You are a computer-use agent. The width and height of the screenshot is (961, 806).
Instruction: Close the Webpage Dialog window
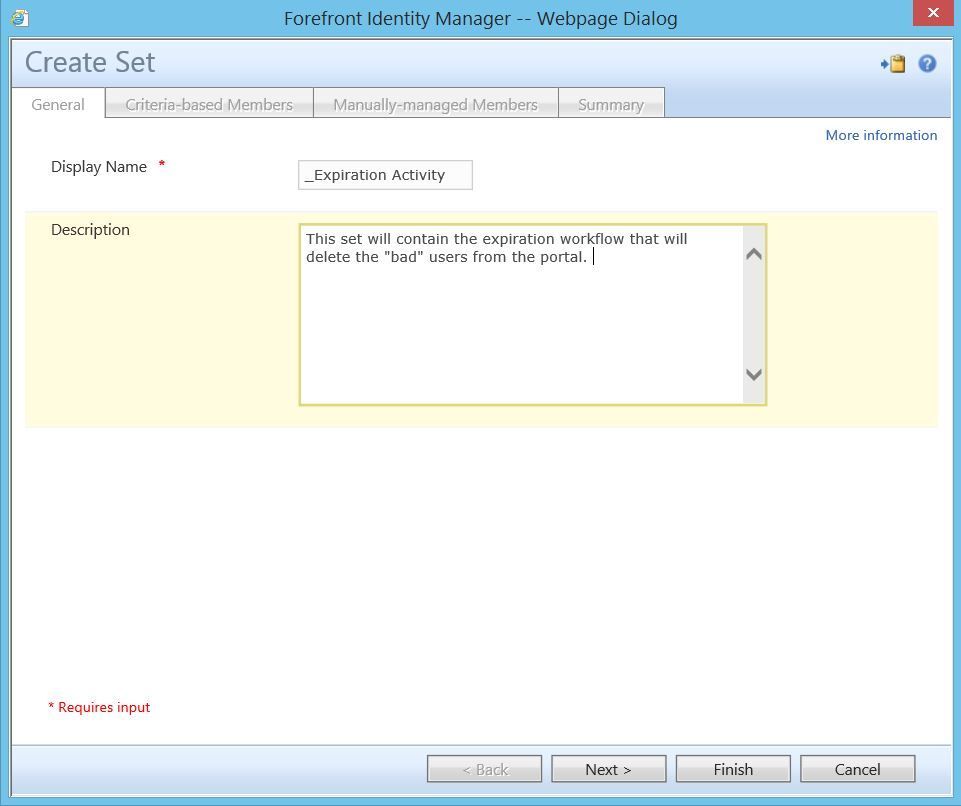point(933,13)
